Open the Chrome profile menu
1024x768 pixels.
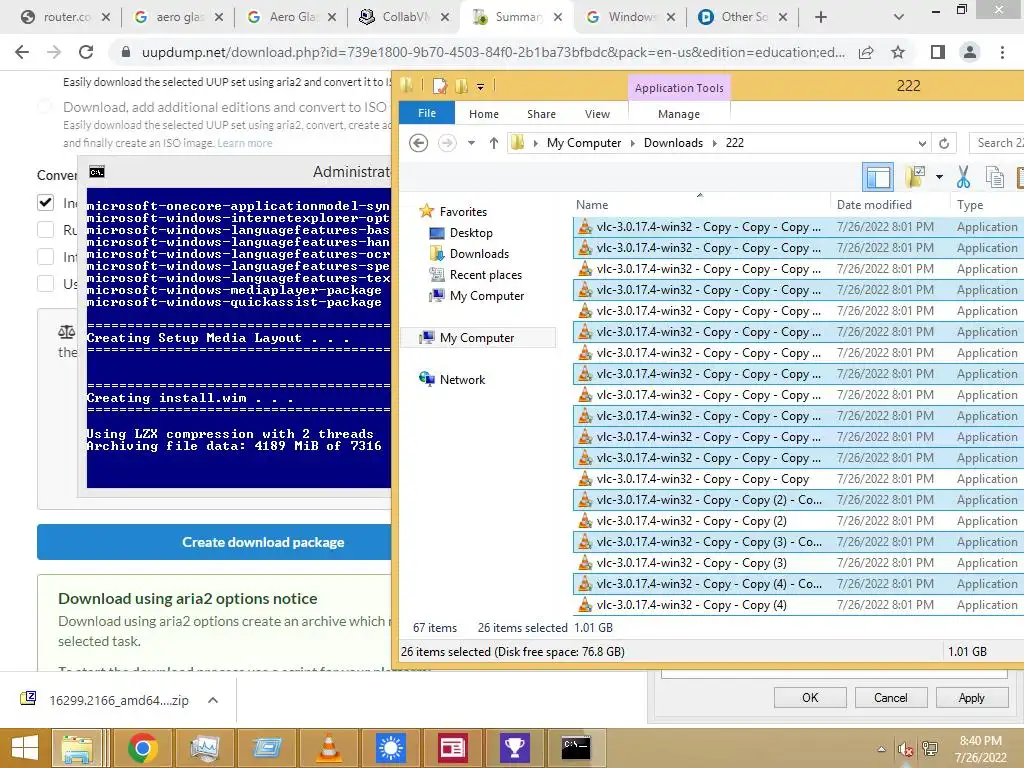click(970, 52)
